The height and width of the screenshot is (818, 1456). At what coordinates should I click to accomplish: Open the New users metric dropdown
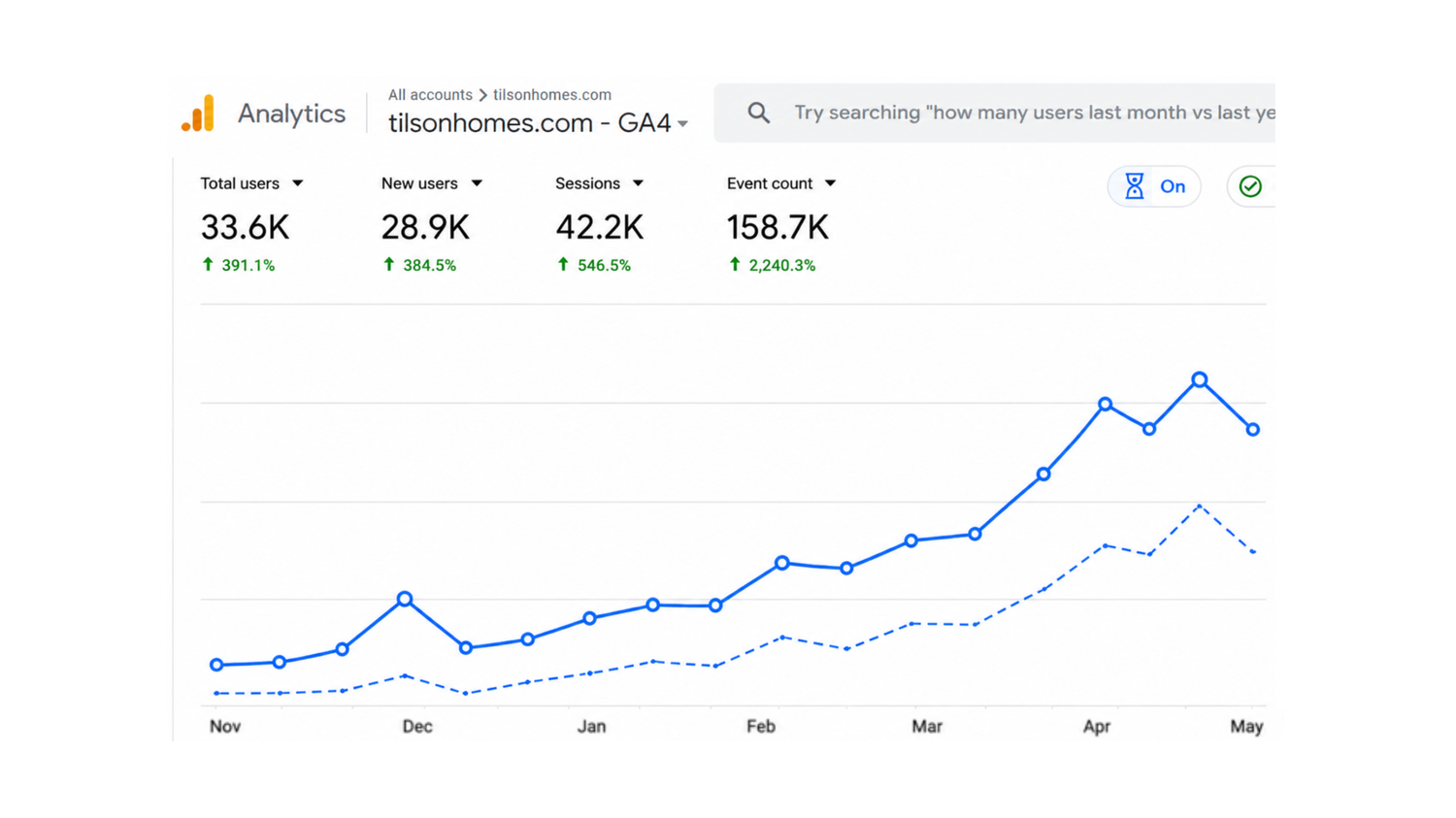(x=432, y=183)
